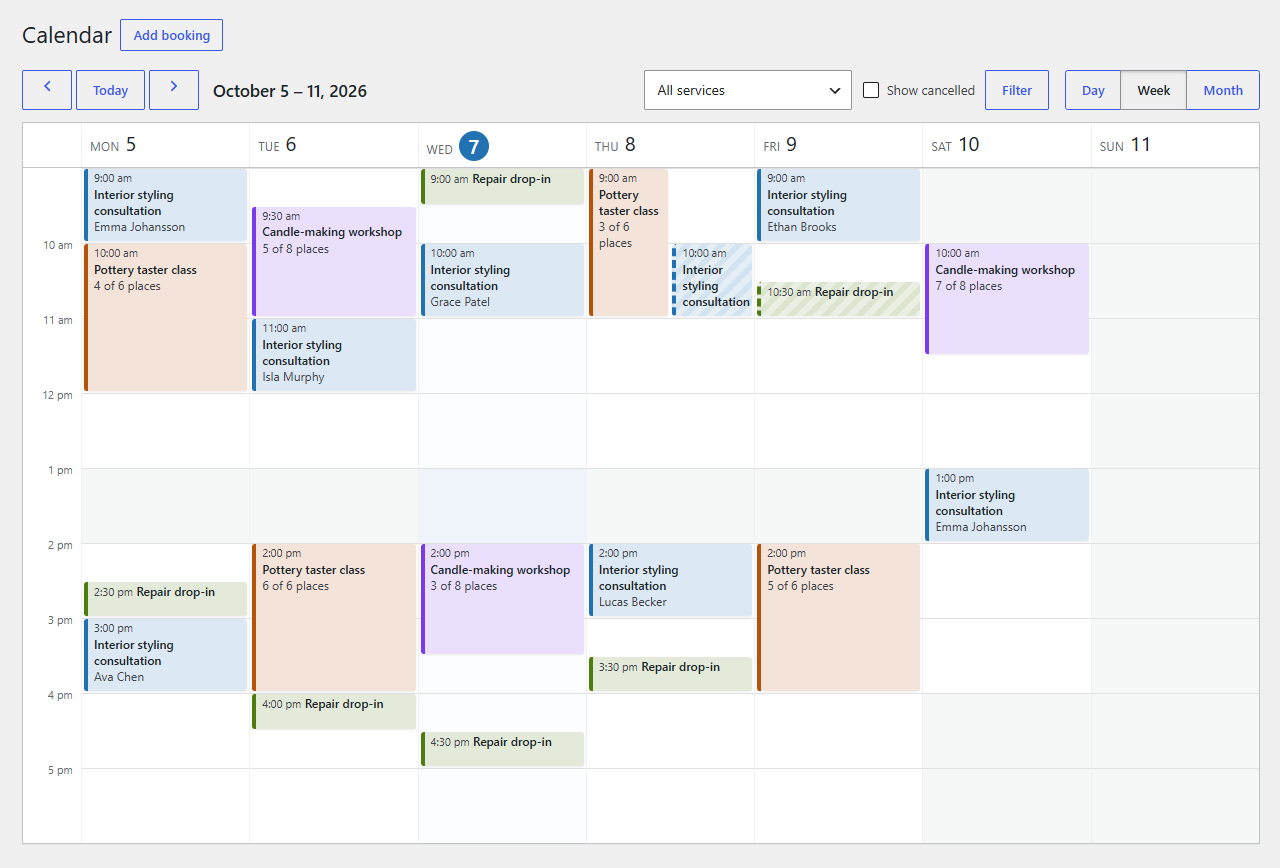Open Friday 2:00 pm Pottery taster class

(x=838, y=618)
